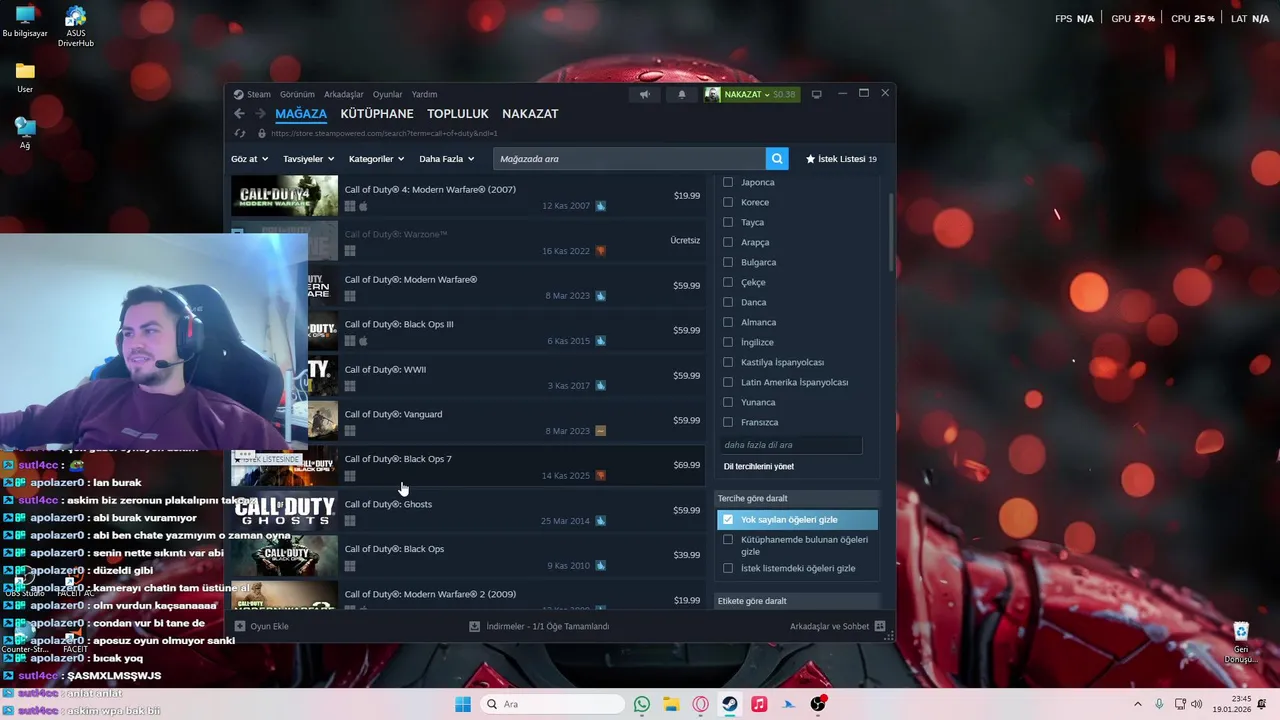Open File Explorer from the taskbar
This screenshot has height=720, width=1280.
tap(671, 704)
